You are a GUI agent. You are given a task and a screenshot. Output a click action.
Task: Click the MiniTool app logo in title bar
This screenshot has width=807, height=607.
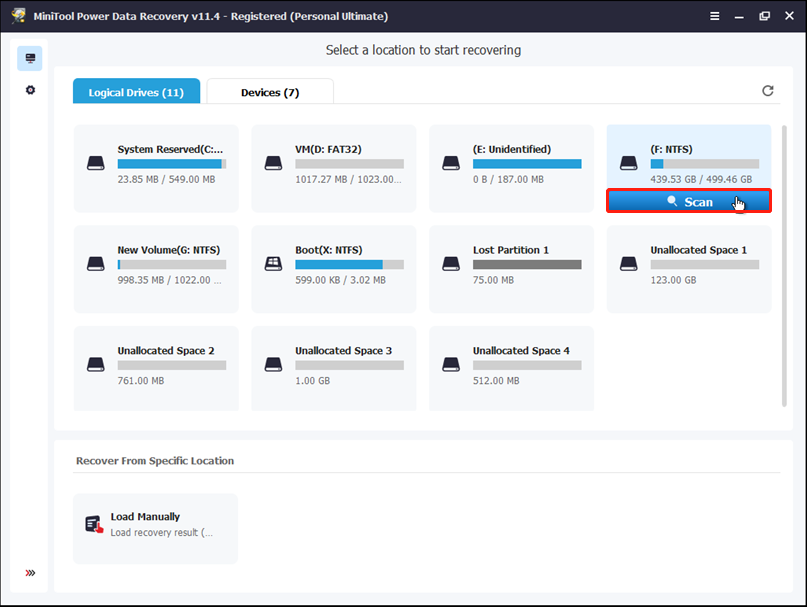click(x=19, y=16)
